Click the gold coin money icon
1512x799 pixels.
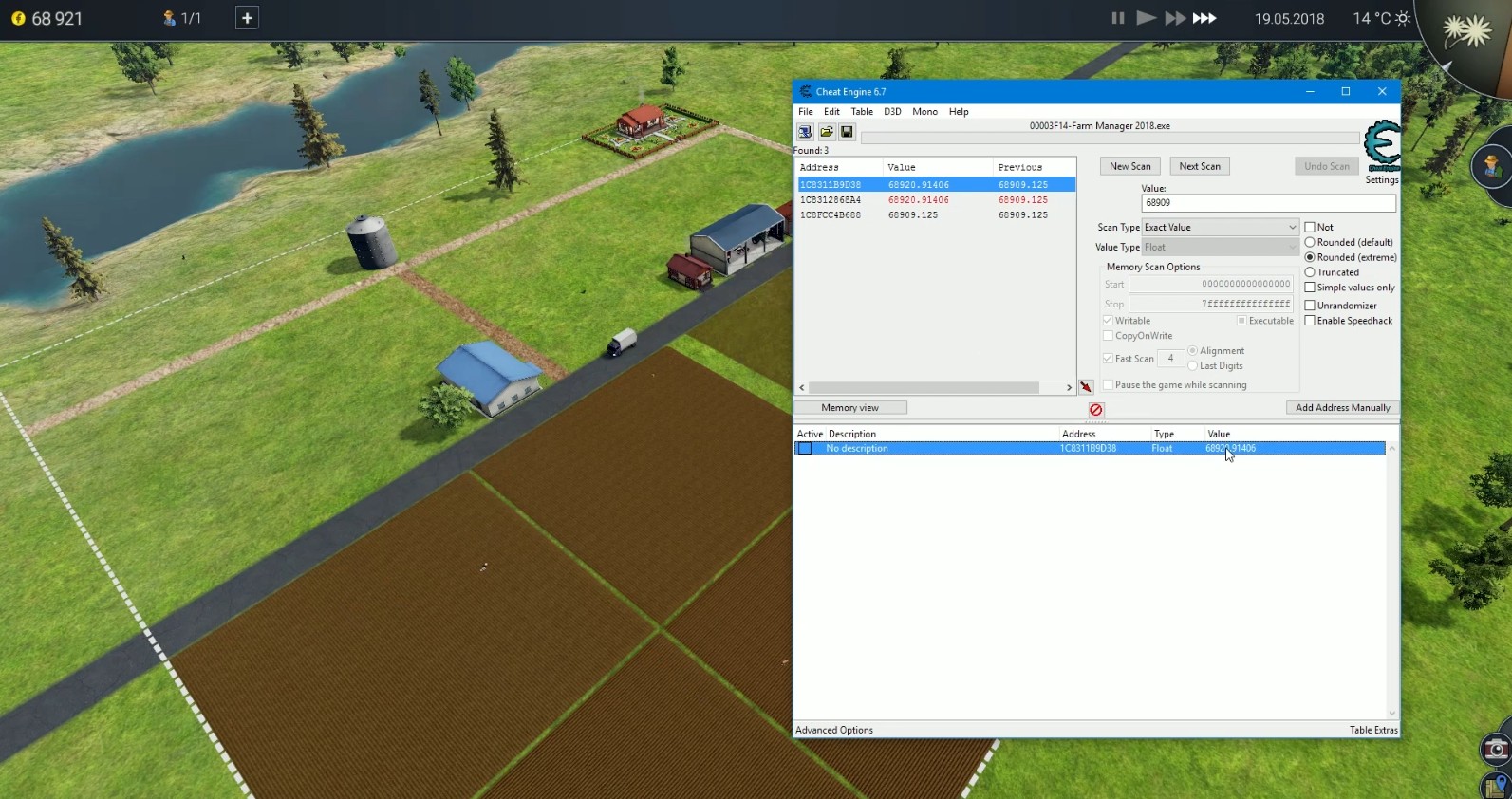pos(18,18)
